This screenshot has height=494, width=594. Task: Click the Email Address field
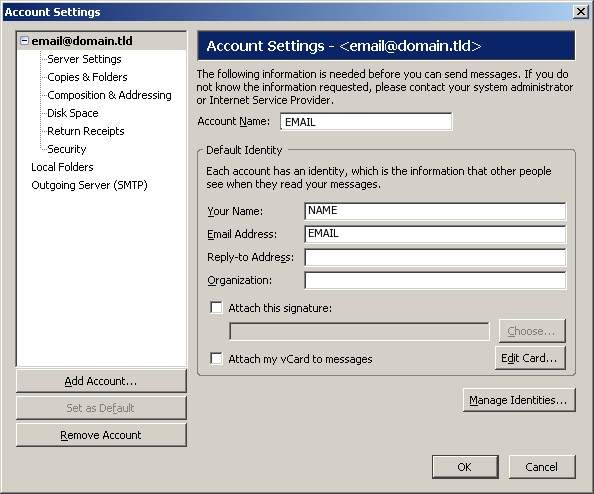435,234
